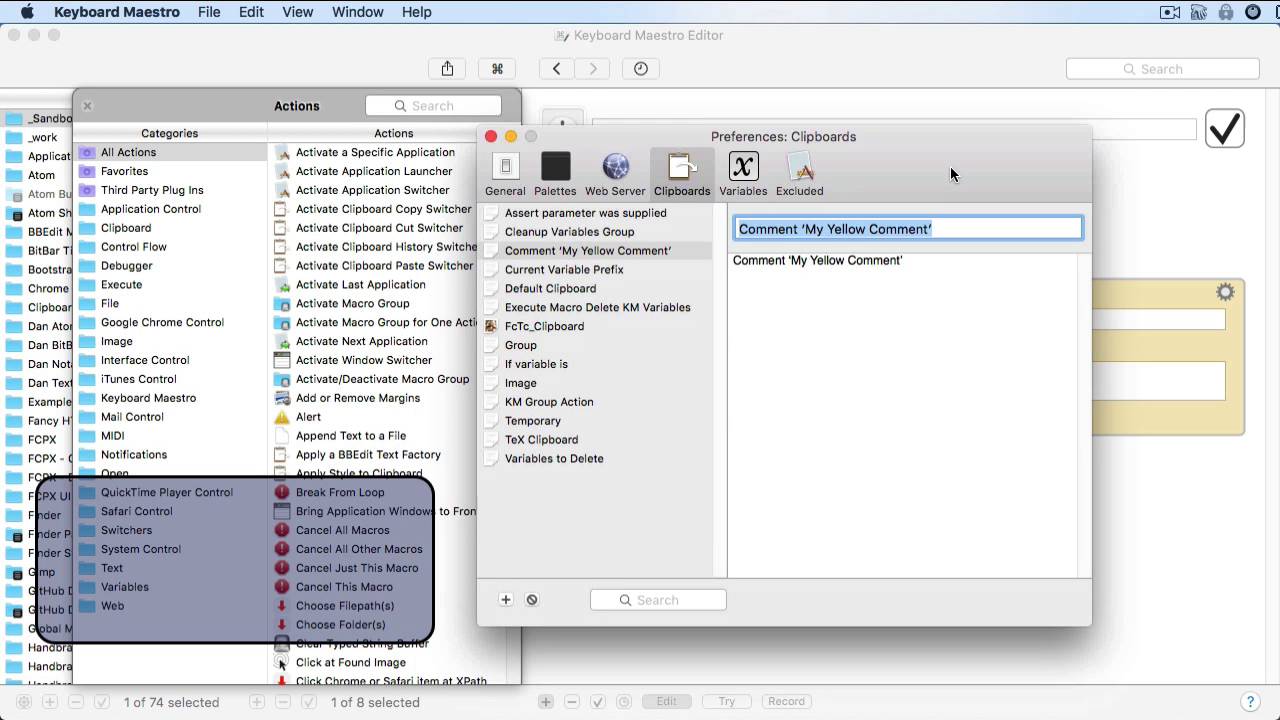1280x720 pixels.
Task: Add a named clipboard with the plus button
Action: click(506, 600)
